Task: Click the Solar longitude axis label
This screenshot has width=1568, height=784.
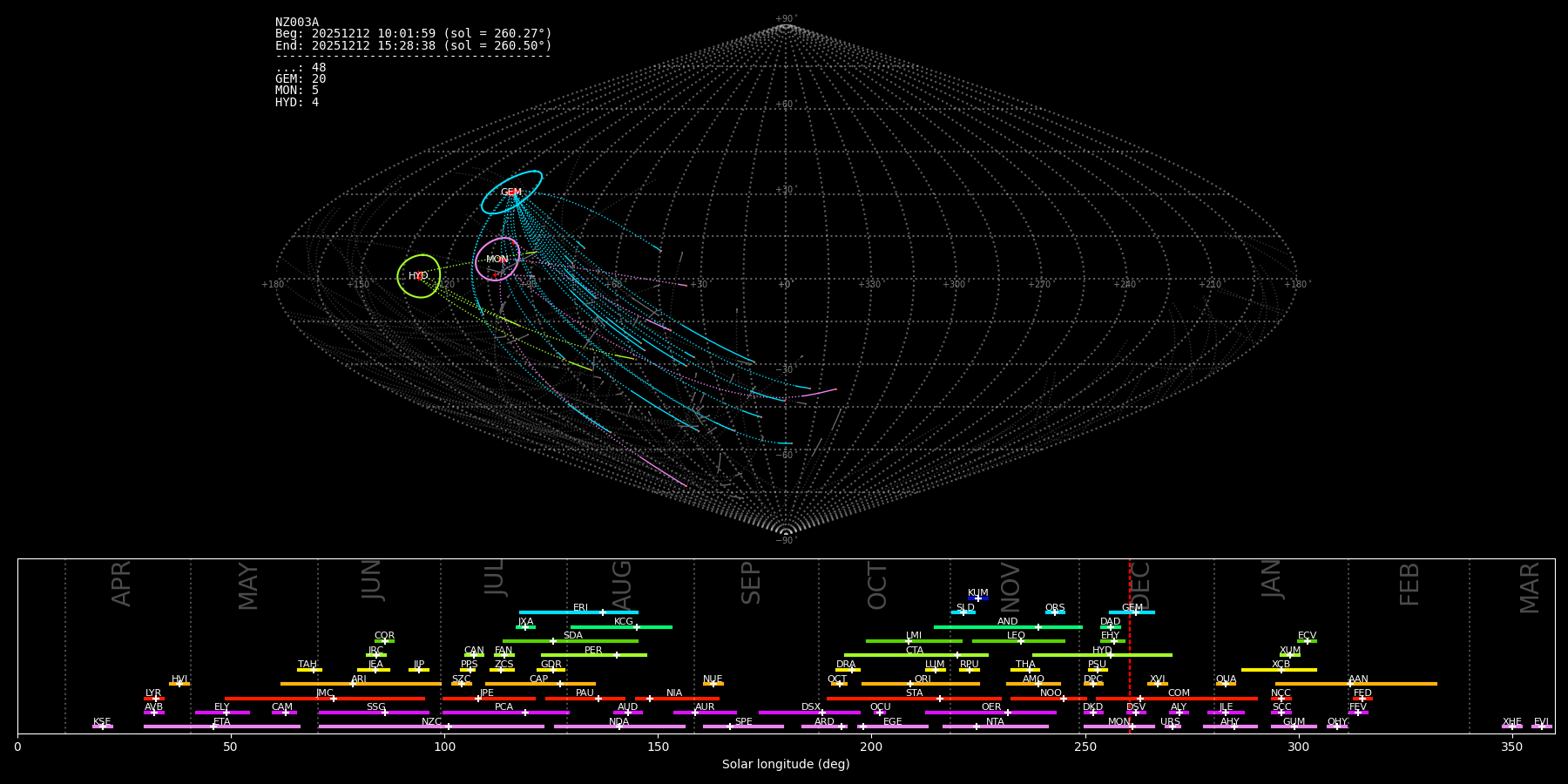Action: pos(786,765)
